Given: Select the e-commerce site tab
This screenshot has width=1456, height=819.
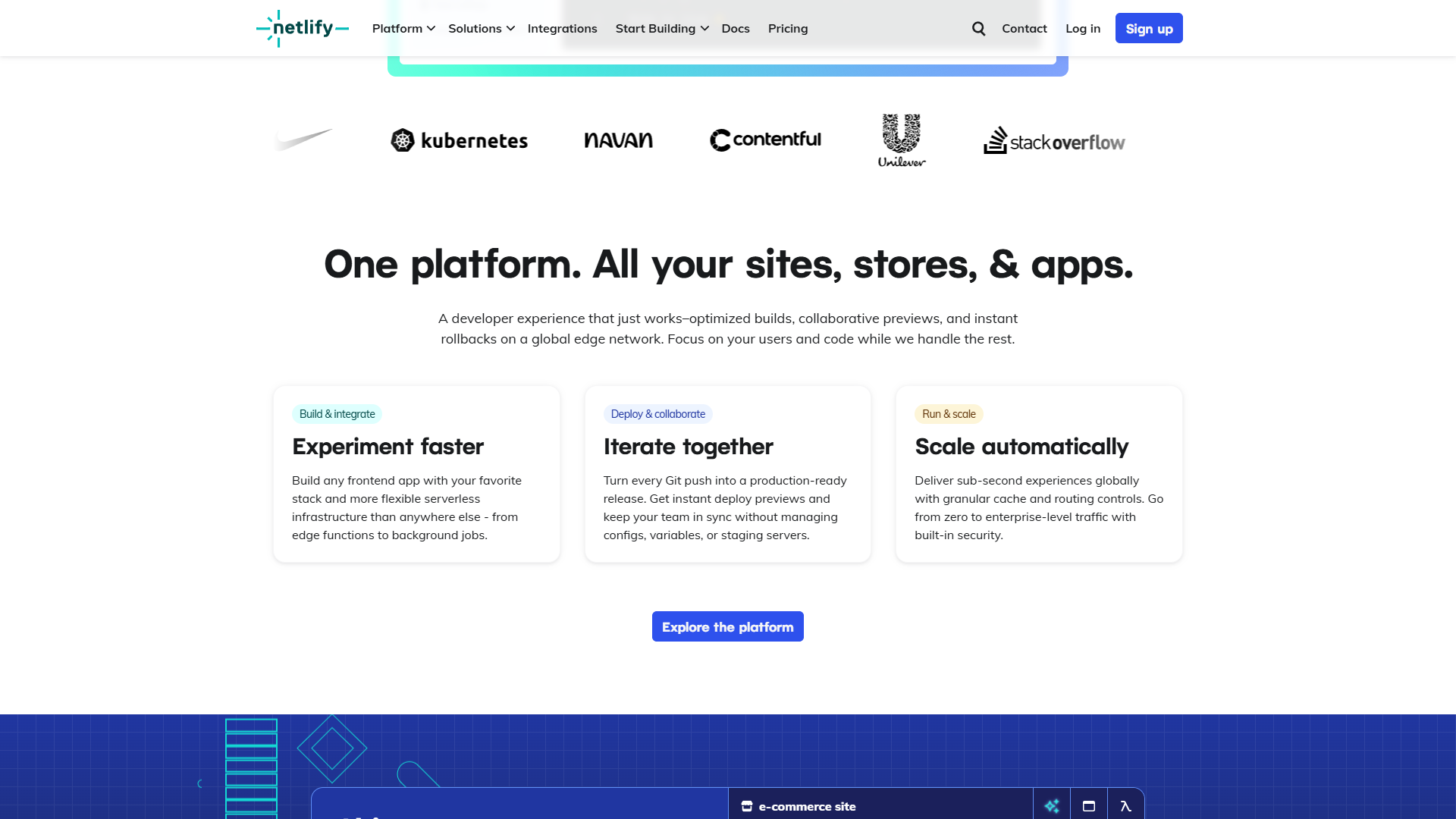Looking at the screenshot, I should [807, 806].
